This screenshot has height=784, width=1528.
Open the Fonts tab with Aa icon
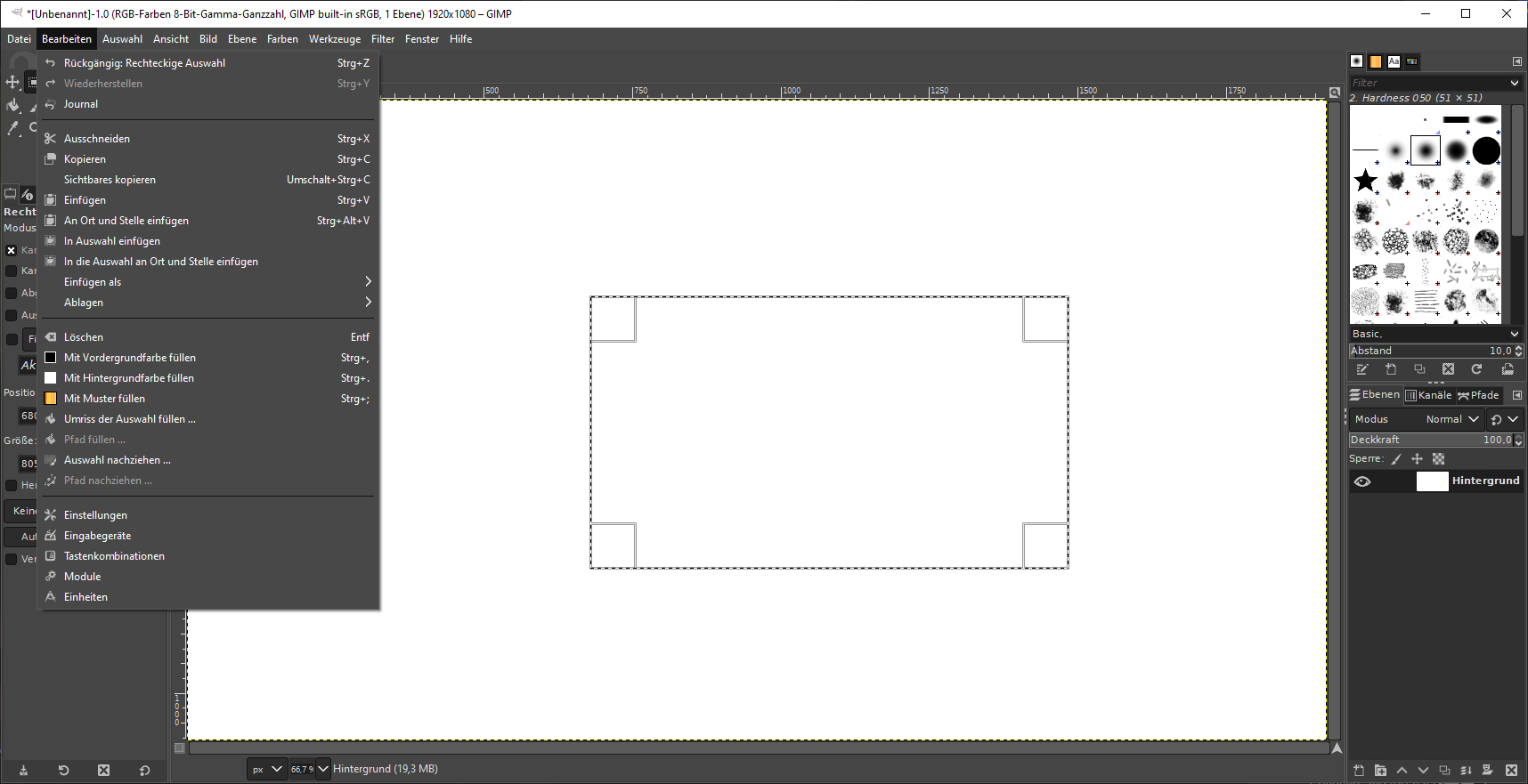point(1394,61)
